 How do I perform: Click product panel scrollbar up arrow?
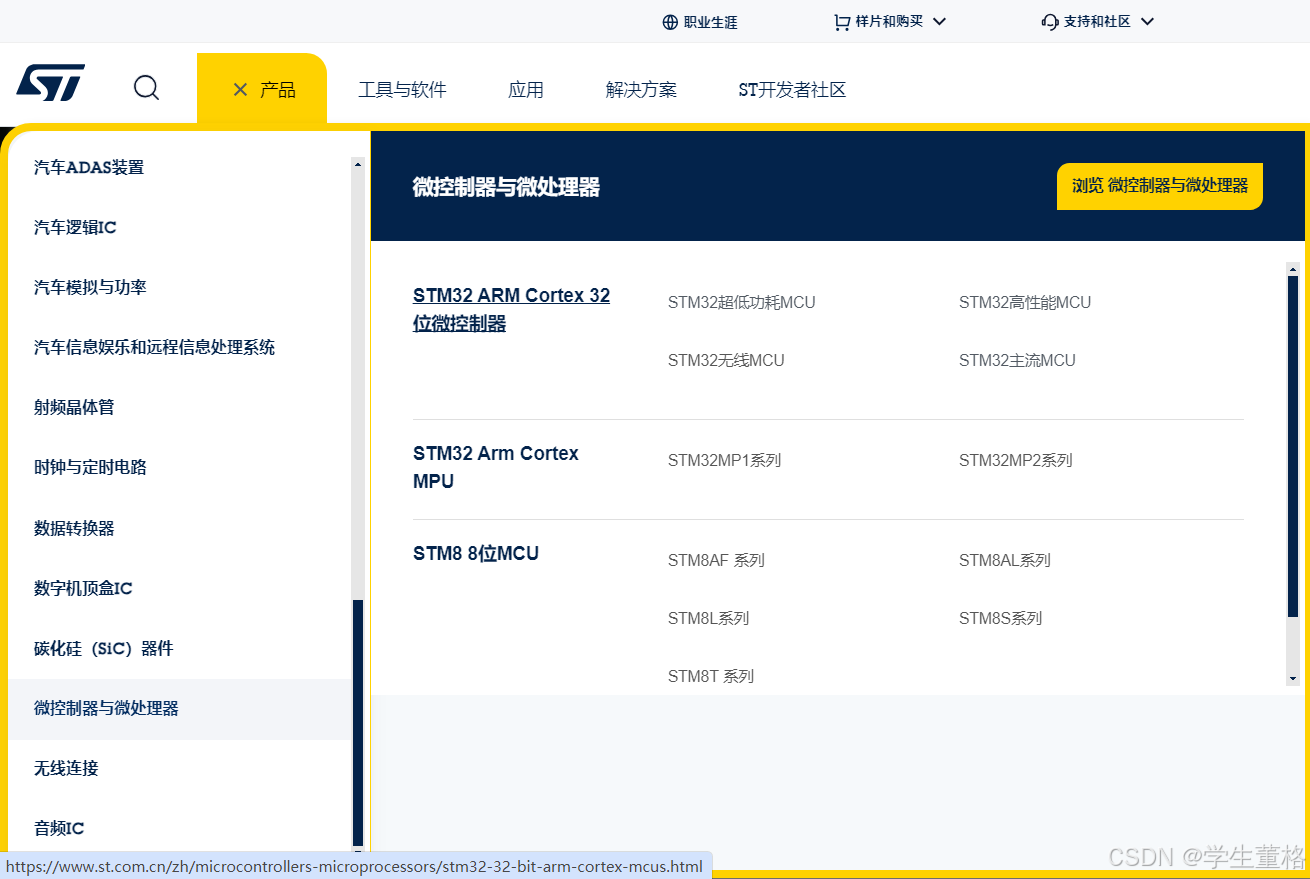pos(1292,269)
